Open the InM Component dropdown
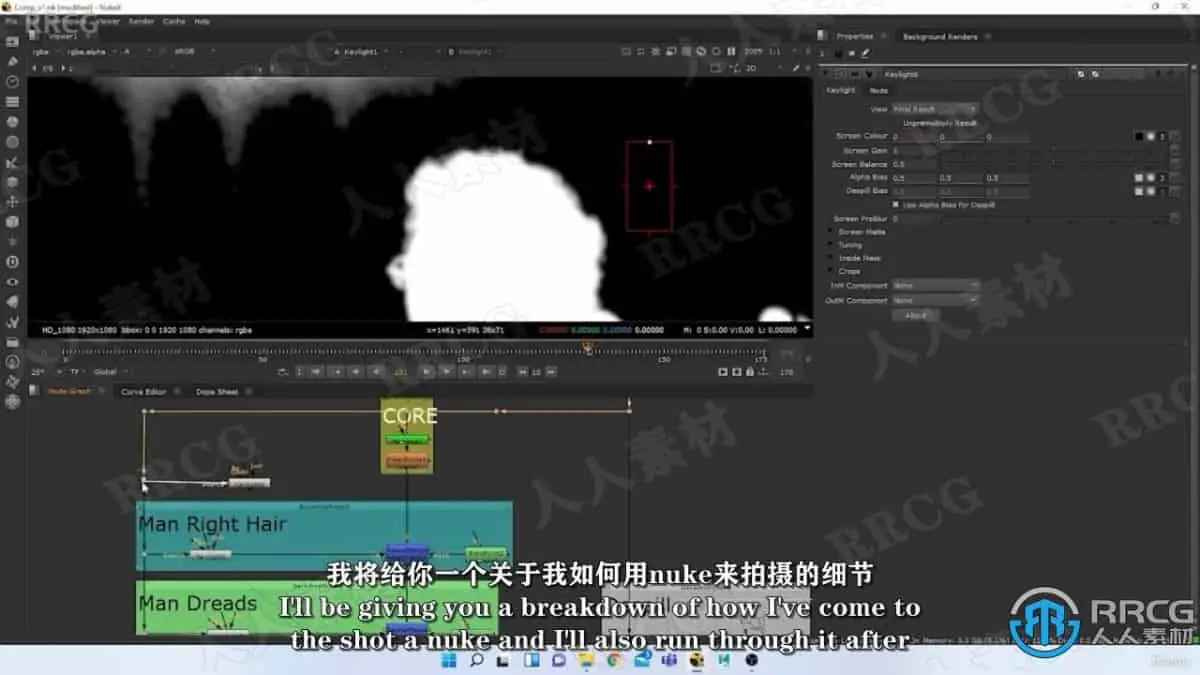1200x675 pixels. pos(934,286)
